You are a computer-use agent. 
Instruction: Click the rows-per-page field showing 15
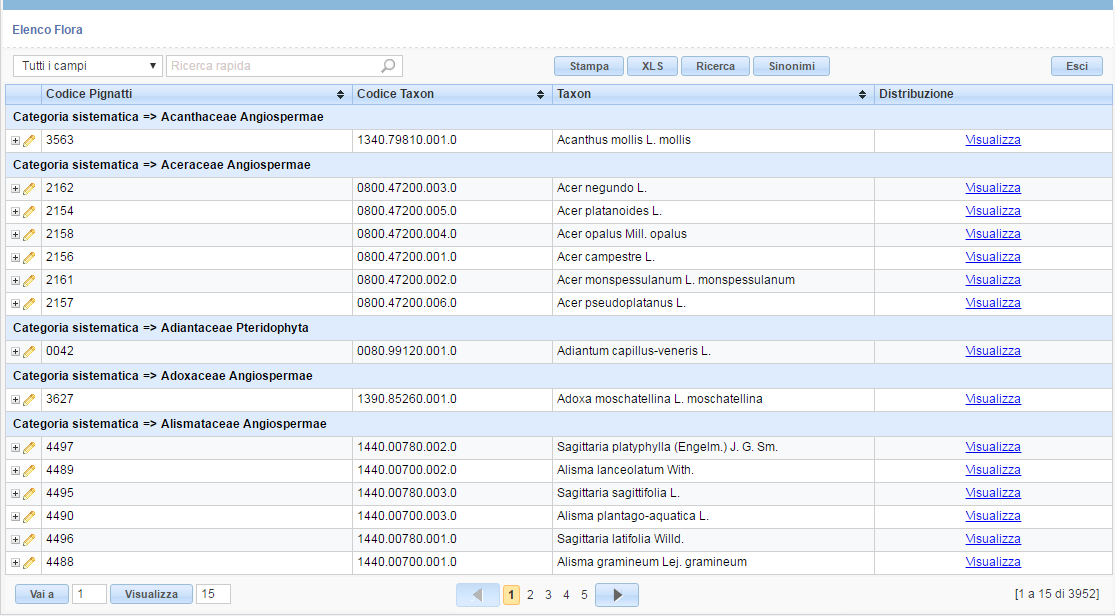click(x=213, y=594)
